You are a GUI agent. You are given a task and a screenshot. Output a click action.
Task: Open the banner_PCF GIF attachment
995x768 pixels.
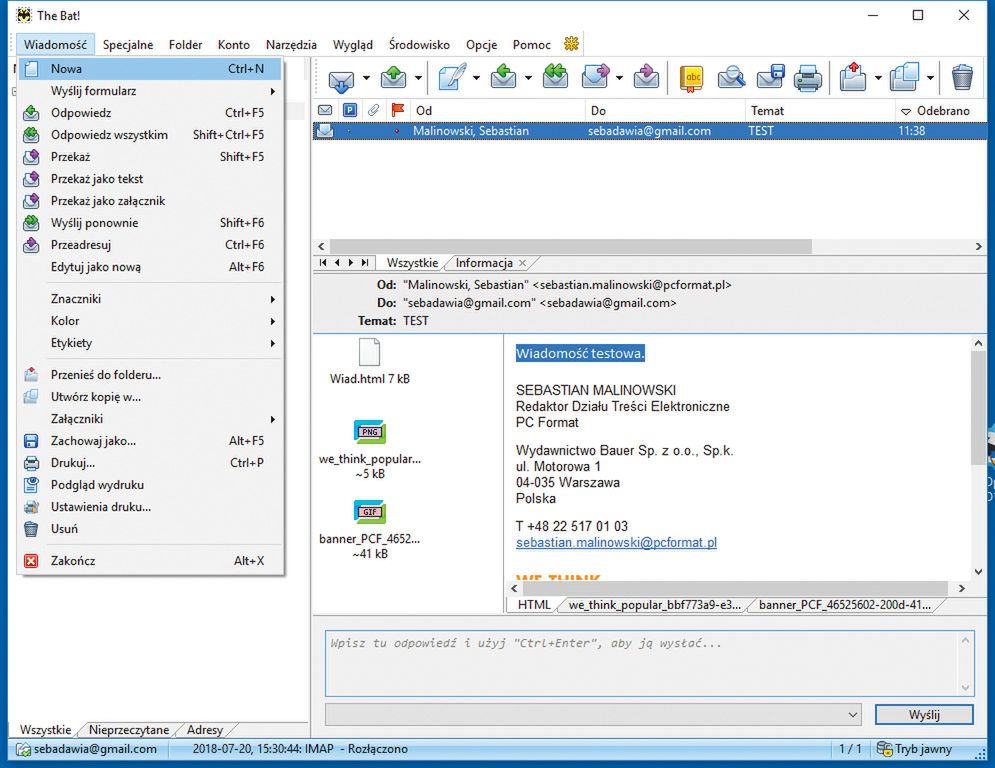369,512
